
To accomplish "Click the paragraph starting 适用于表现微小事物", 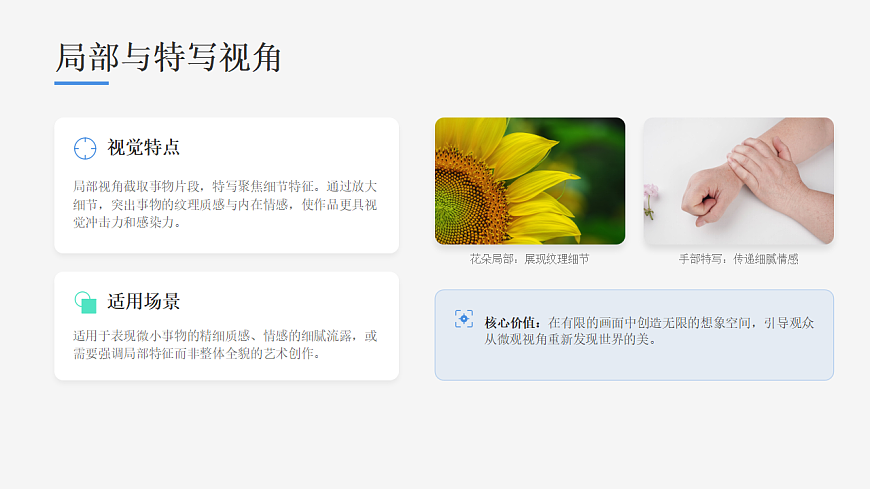I will pyautogui.click(x=225, y=345).
